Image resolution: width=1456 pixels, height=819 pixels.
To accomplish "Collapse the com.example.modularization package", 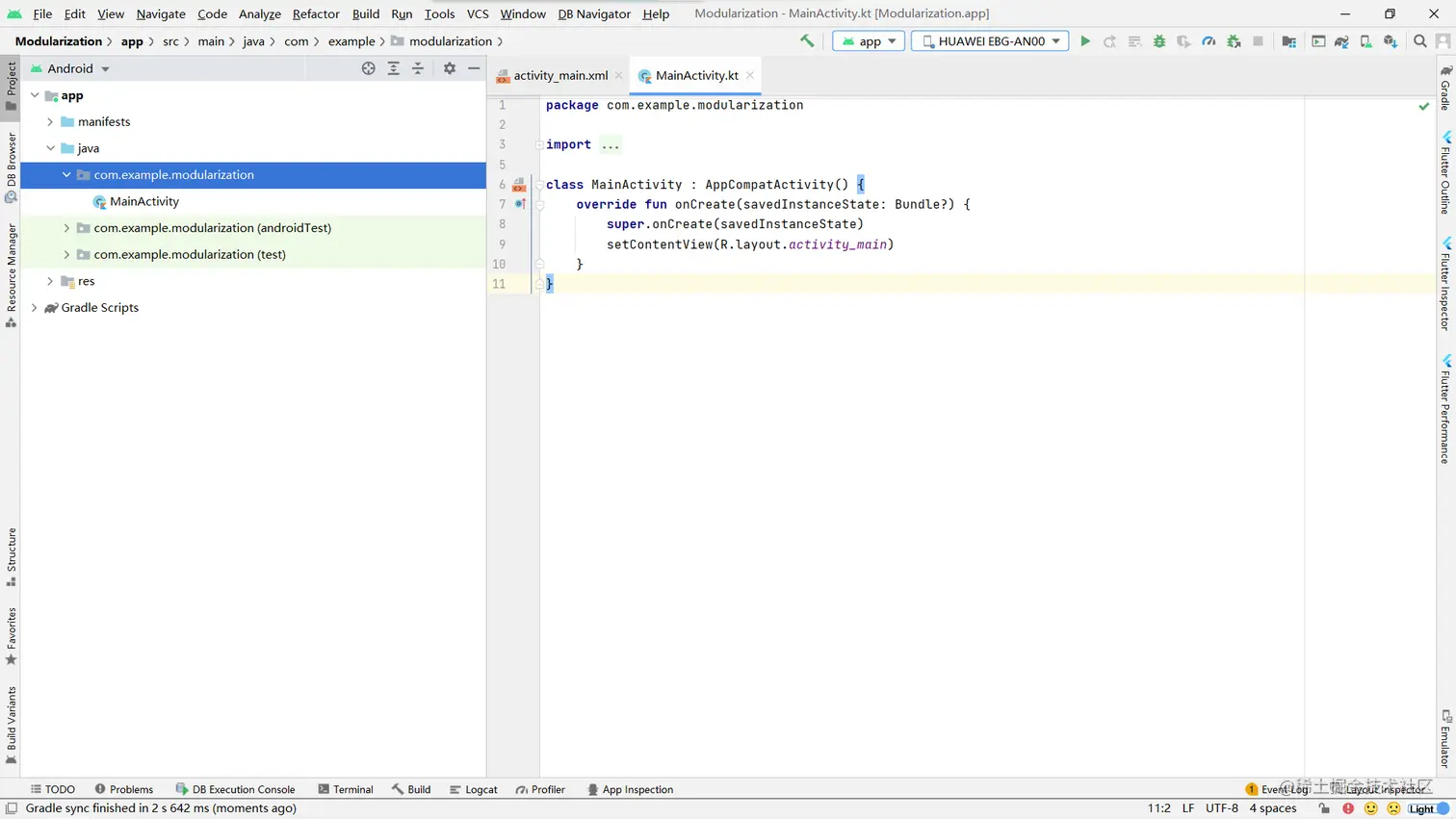I will pos(66,175).
